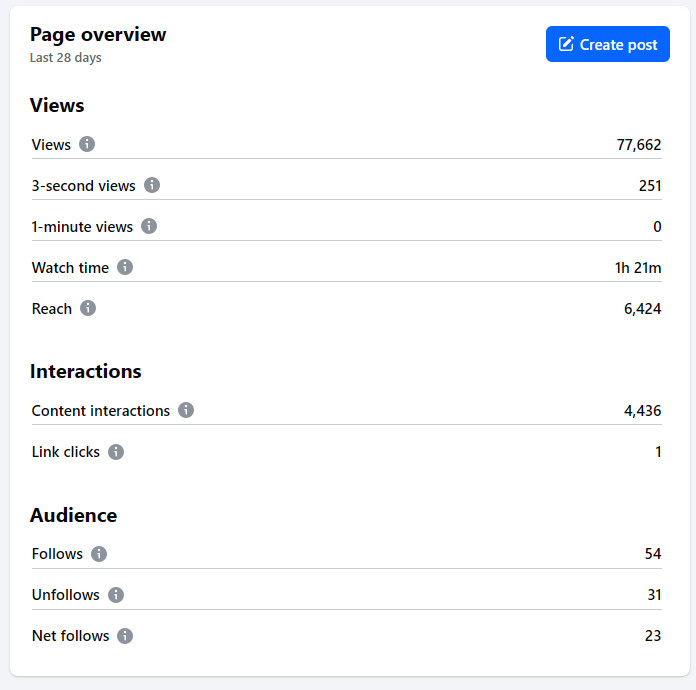Select the Reach value 6,424

[x=642, y=309]
